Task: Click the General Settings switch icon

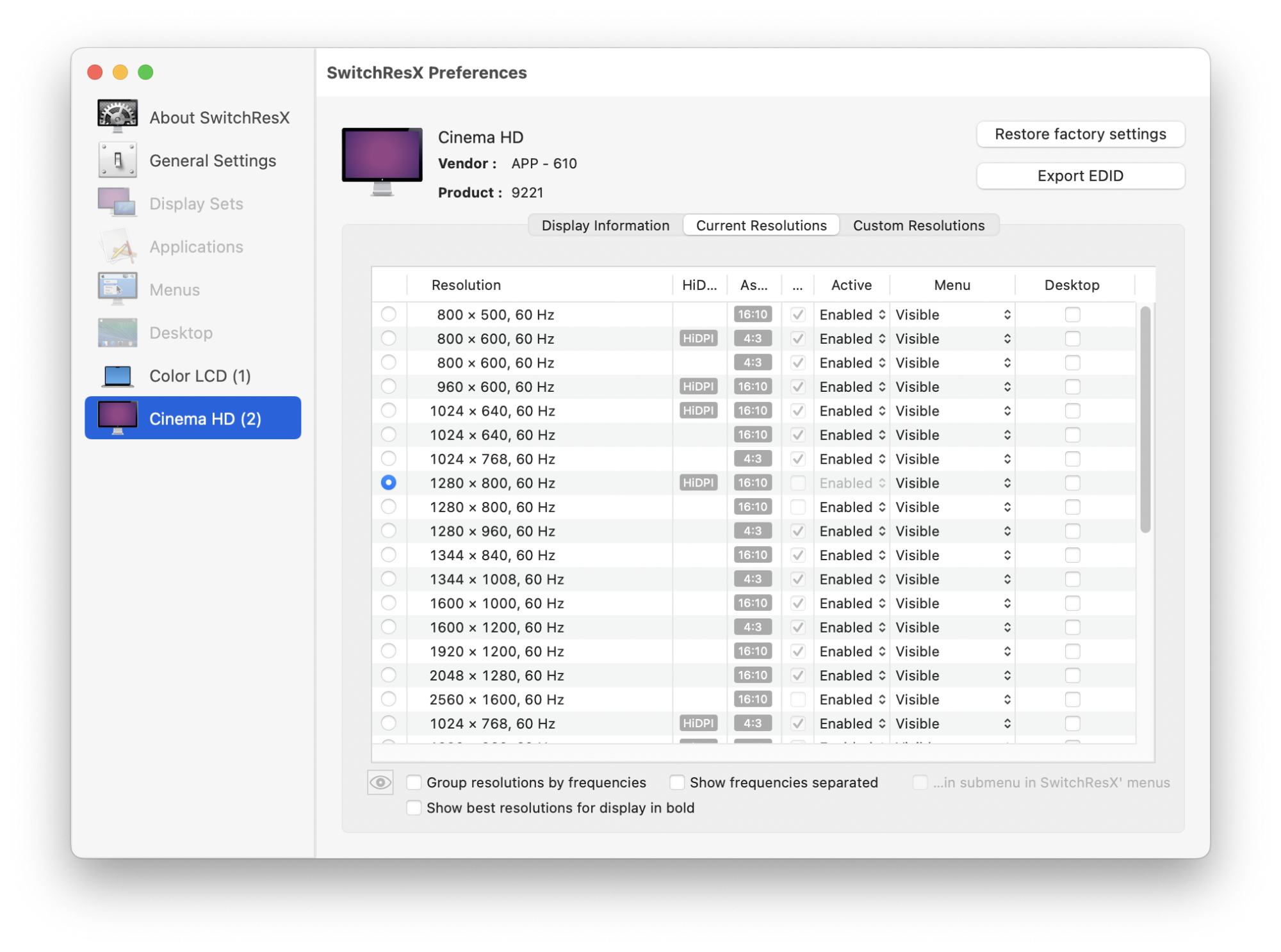Action: pyautogui.click(x=117, y=160)
